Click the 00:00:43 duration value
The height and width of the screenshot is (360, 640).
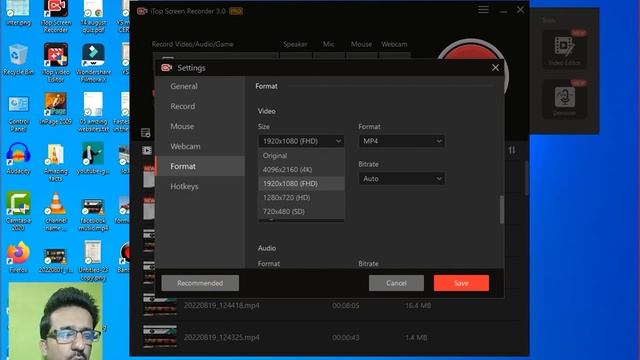[346, 338]
